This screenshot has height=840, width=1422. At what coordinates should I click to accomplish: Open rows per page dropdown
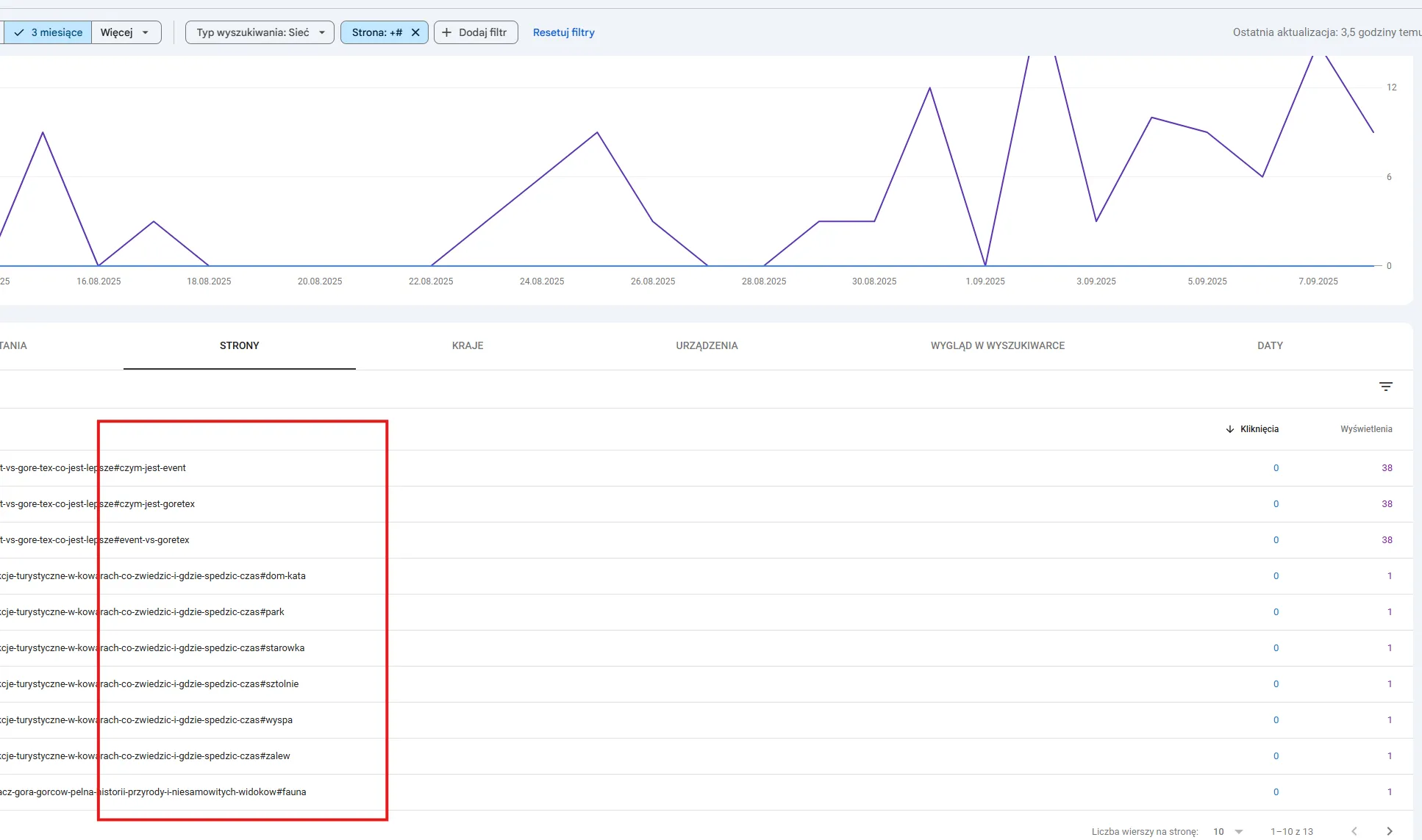1228,831
